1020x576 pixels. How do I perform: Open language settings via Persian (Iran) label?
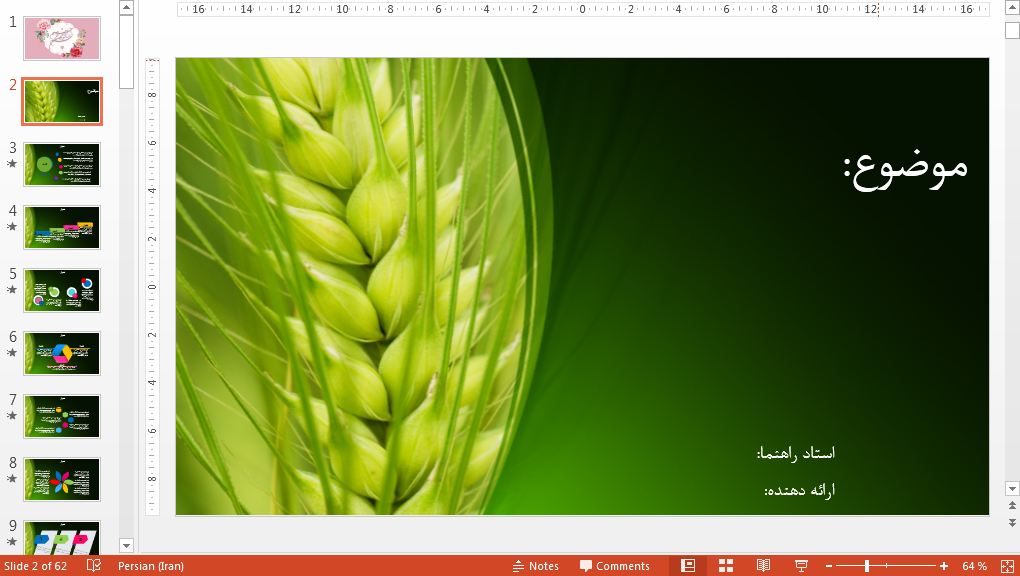point(150,565)
